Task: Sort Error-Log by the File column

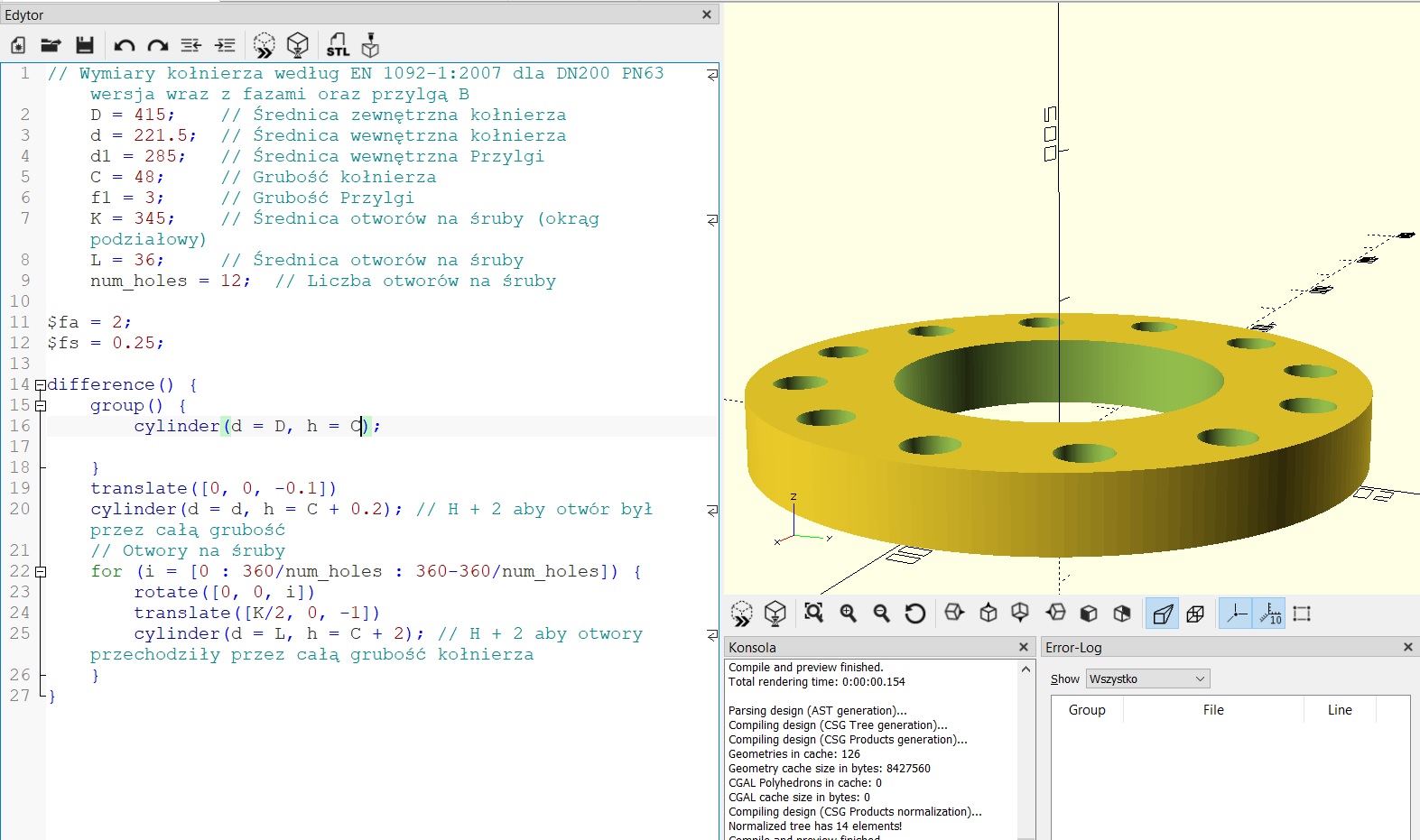Action: [x=1213, y=710]
